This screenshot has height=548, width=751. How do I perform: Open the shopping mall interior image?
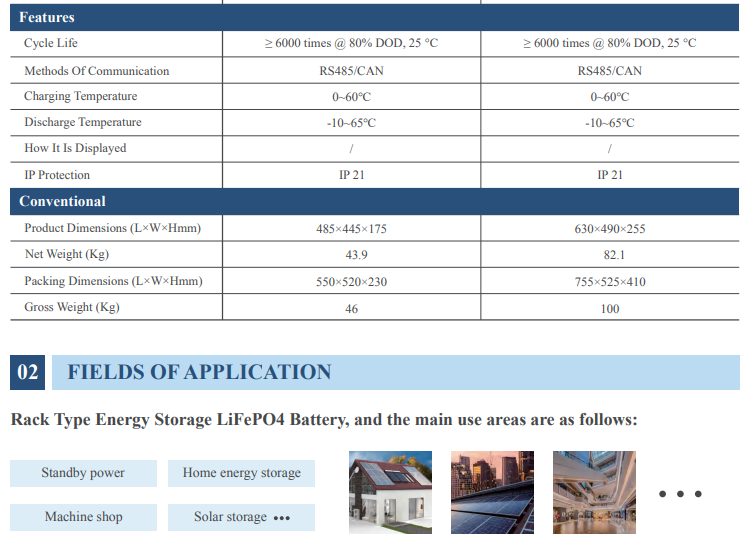tap(594, 493)
